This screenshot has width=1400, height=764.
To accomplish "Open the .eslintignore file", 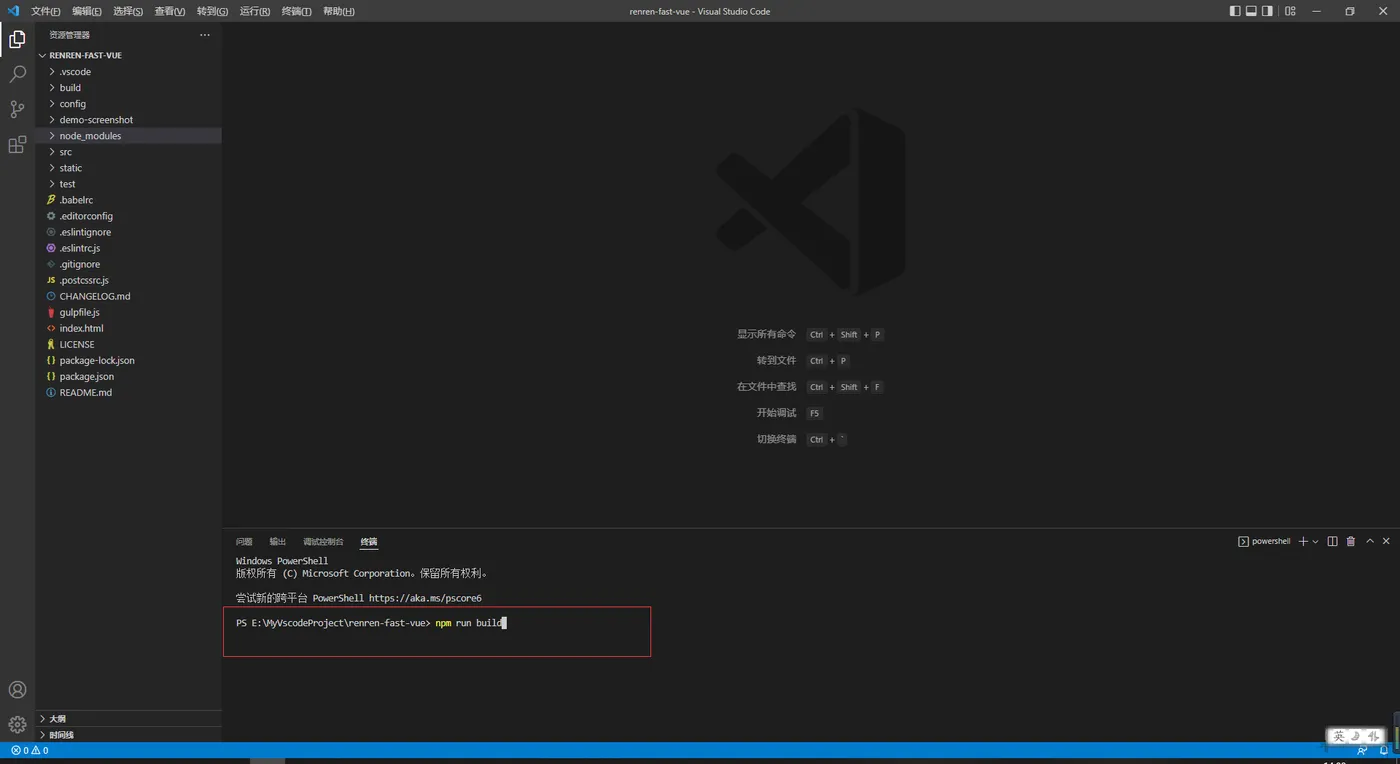I will [x=128, y=232].
